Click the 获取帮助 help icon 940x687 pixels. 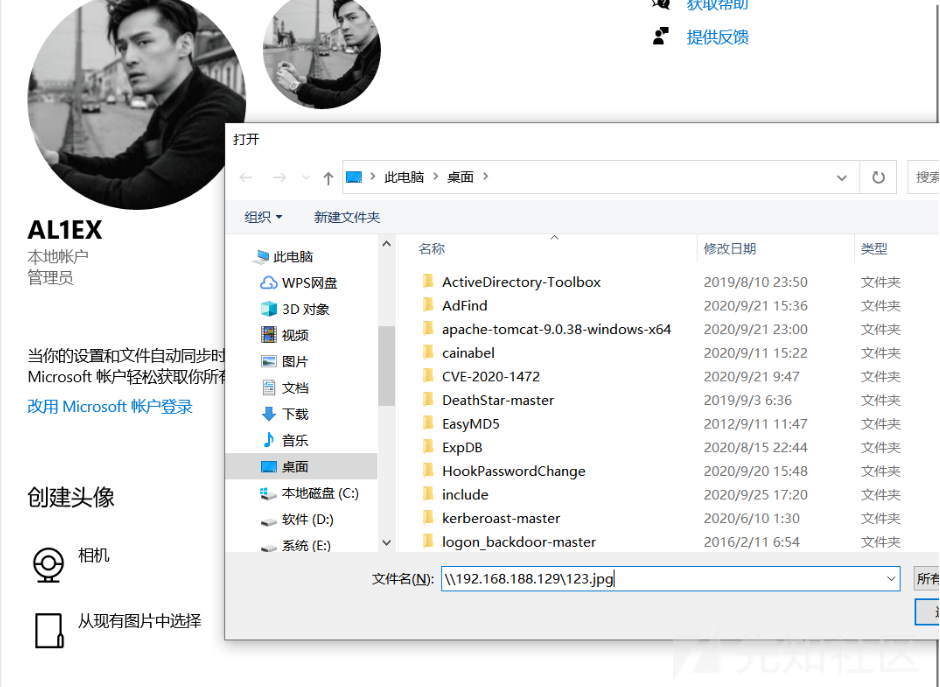click(660, 6)
